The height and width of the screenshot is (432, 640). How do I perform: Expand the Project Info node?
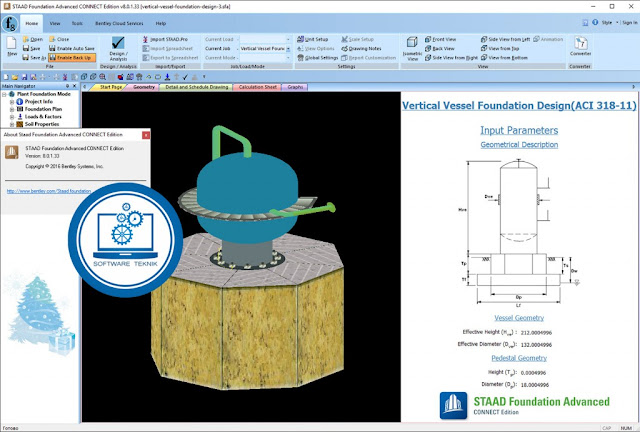click(12, 102)
